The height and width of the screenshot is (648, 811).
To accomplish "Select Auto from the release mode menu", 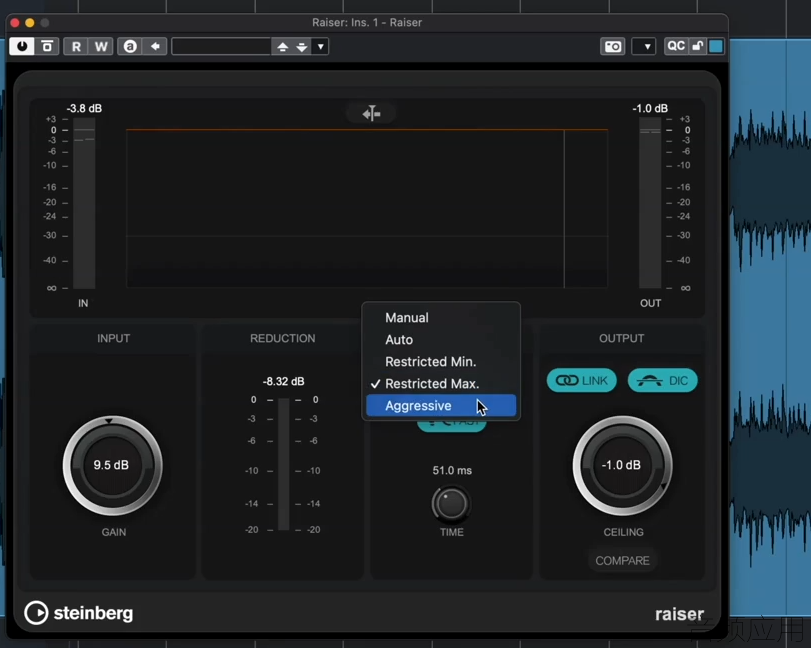I will (x=441, y=340).
